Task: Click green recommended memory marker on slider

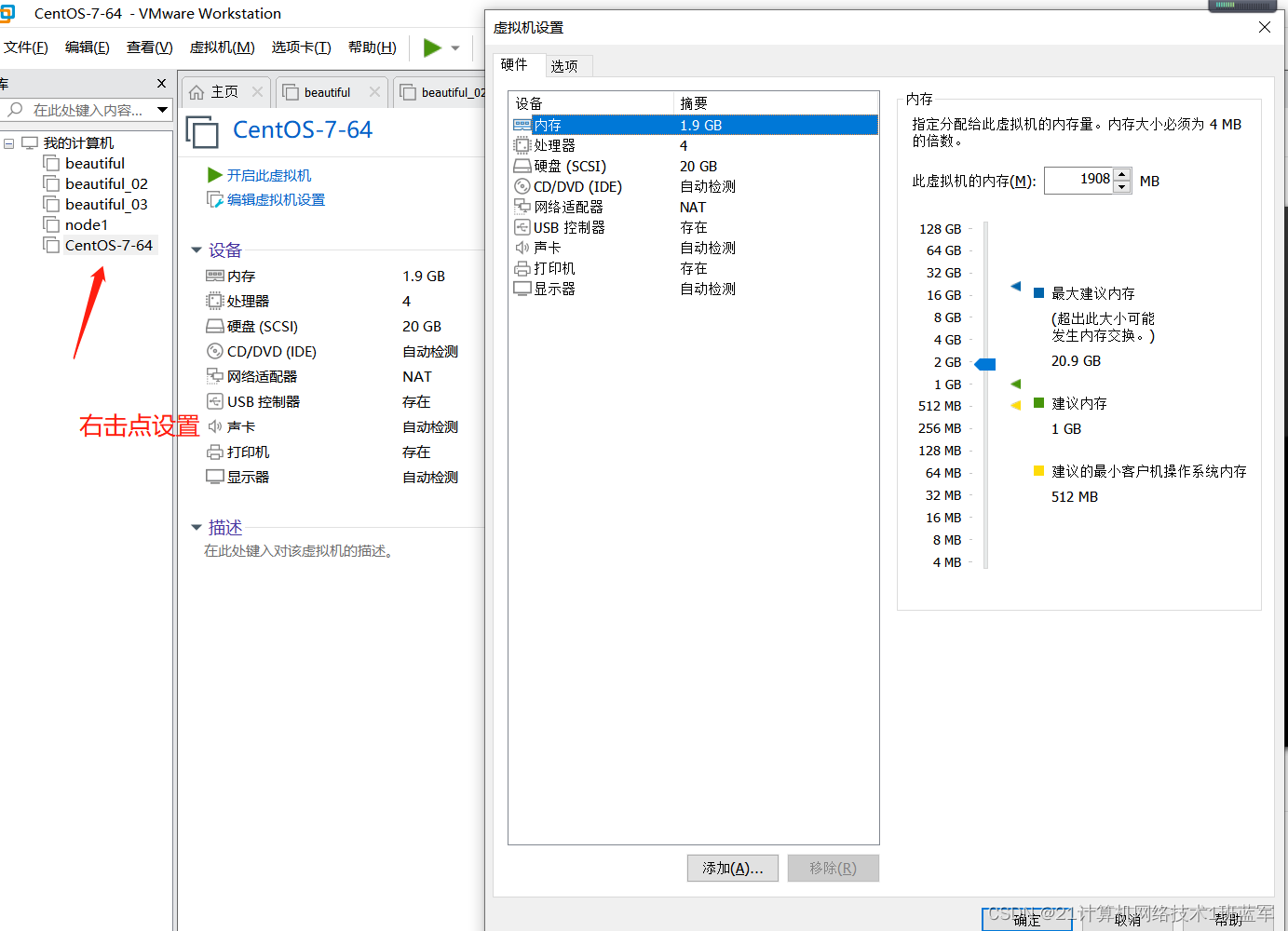Action: (1016, 384)
